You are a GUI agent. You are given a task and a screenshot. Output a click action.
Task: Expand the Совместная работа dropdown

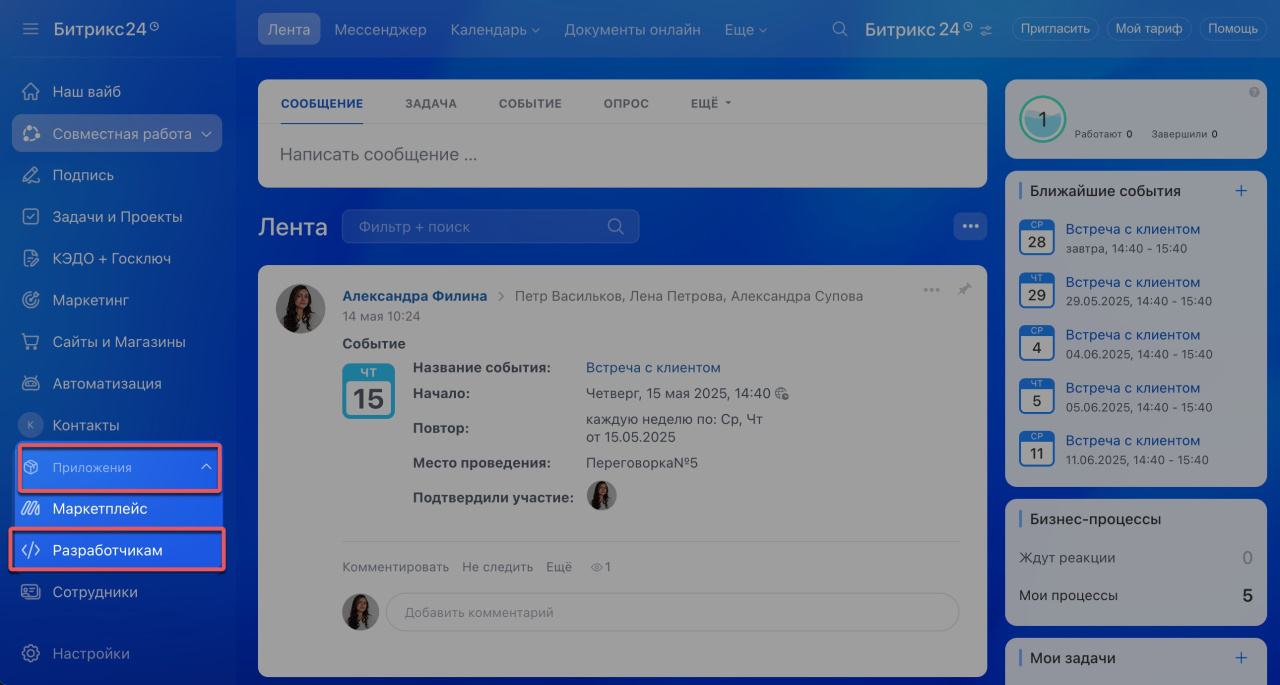click(x=207, y=134)
